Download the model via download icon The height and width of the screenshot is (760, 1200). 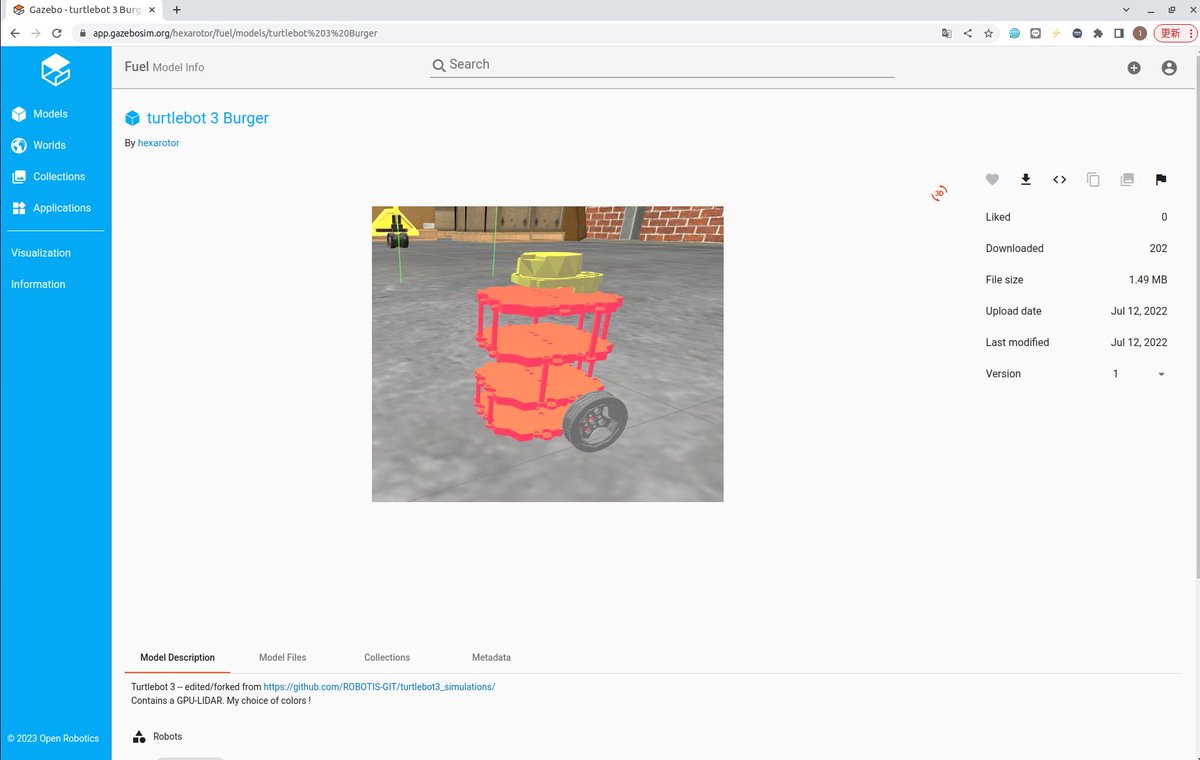point(1025,180)
